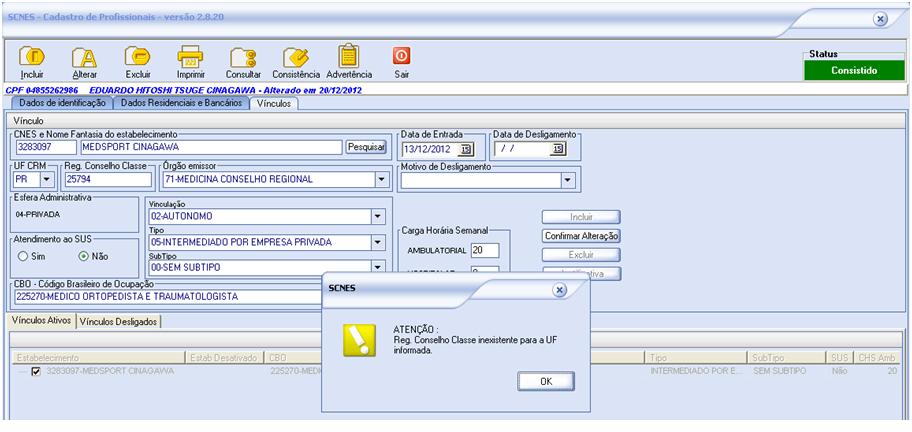Viewport: 912px width, 432px height.
Task: Open the Vínculos Desligados tab
Action: pos(119,321)
